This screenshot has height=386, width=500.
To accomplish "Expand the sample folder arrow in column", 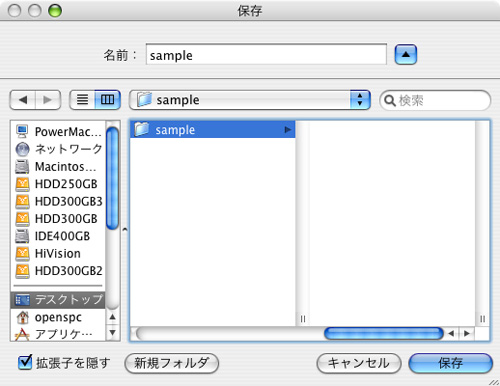I will tap(288, 130).
